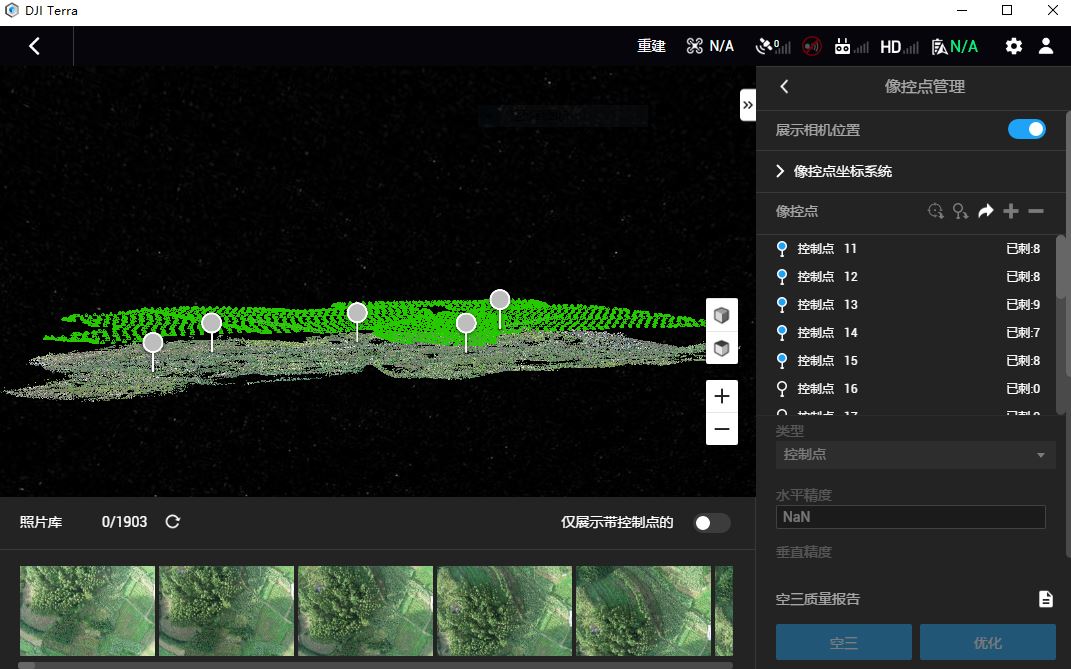Image resolution: width=1071 pixels, height=669 pixels.
Task: Click the DJI Terra logo in title bar
Action: 12,10
